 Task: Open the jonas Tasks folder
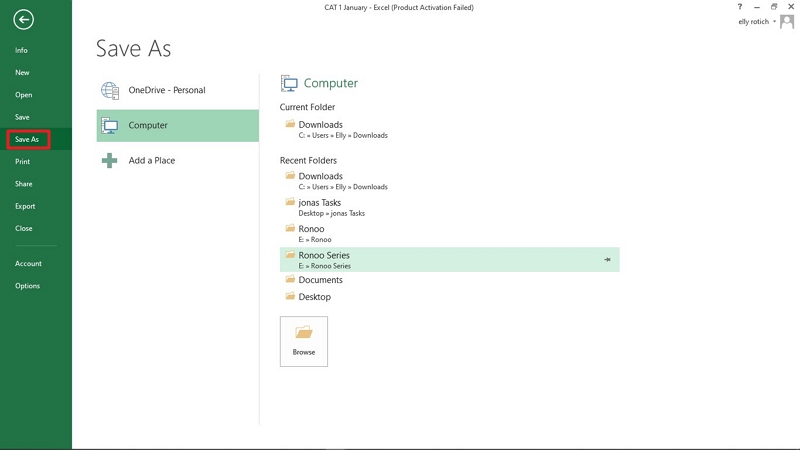449,208
